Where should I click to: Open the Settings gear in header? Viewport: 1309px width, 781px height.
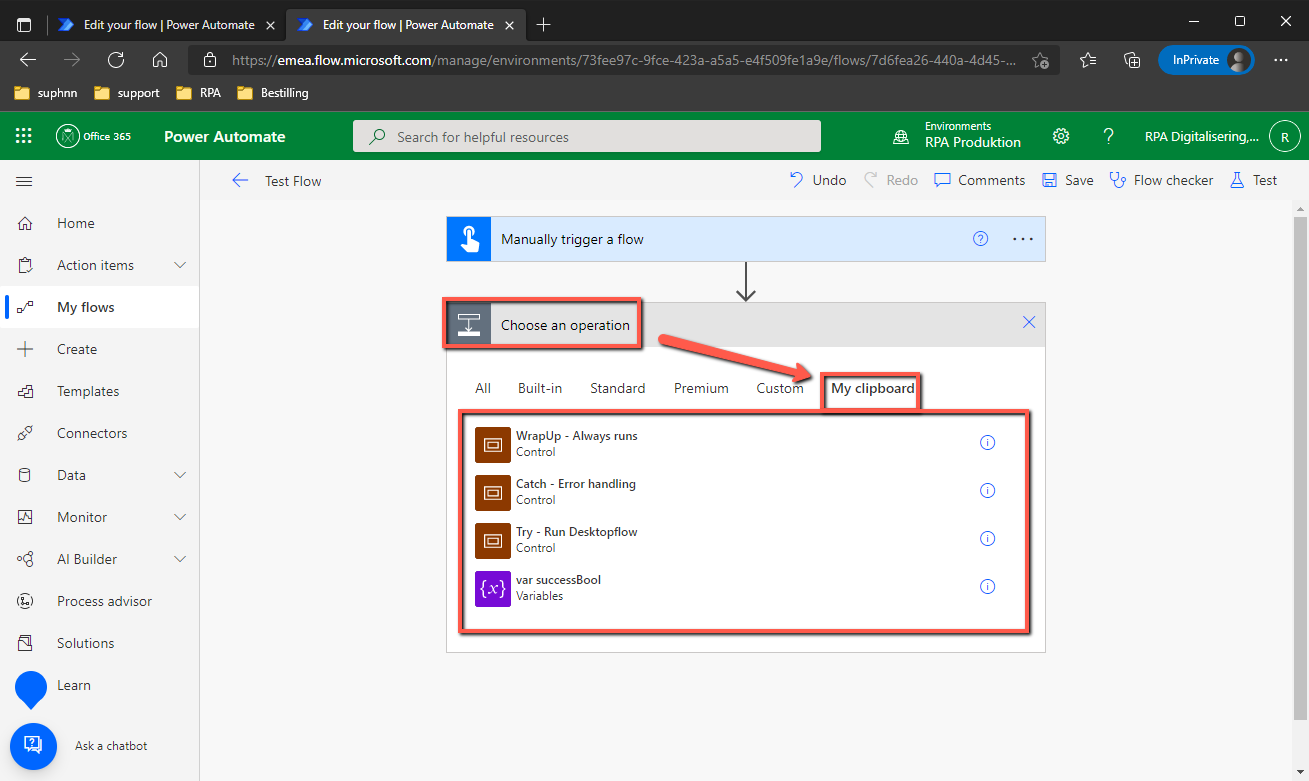tap(1061, 136)
